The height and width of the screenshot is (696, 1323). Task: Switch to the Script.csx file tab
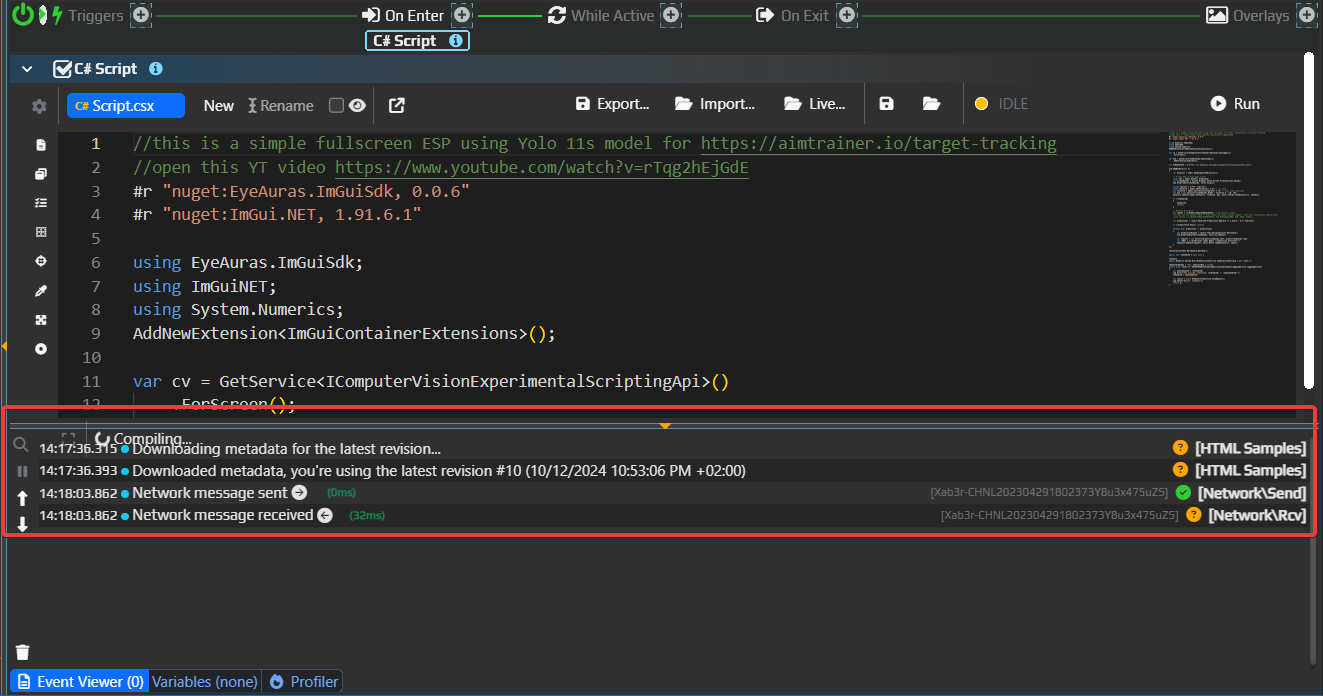tap(126, 106)
